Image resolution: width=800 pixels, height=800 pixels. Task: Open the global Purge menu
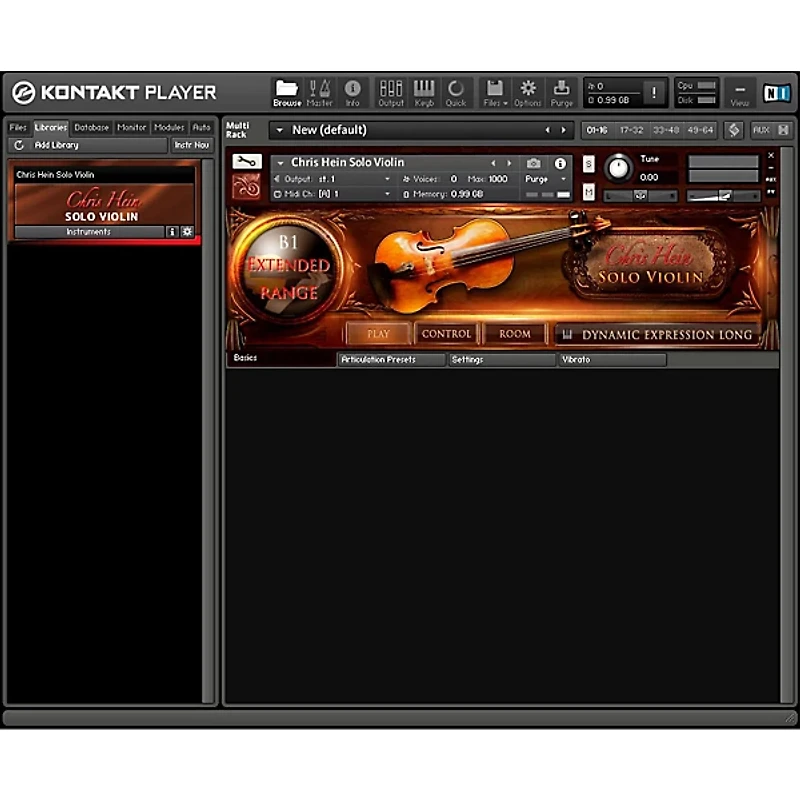point(562,93)
